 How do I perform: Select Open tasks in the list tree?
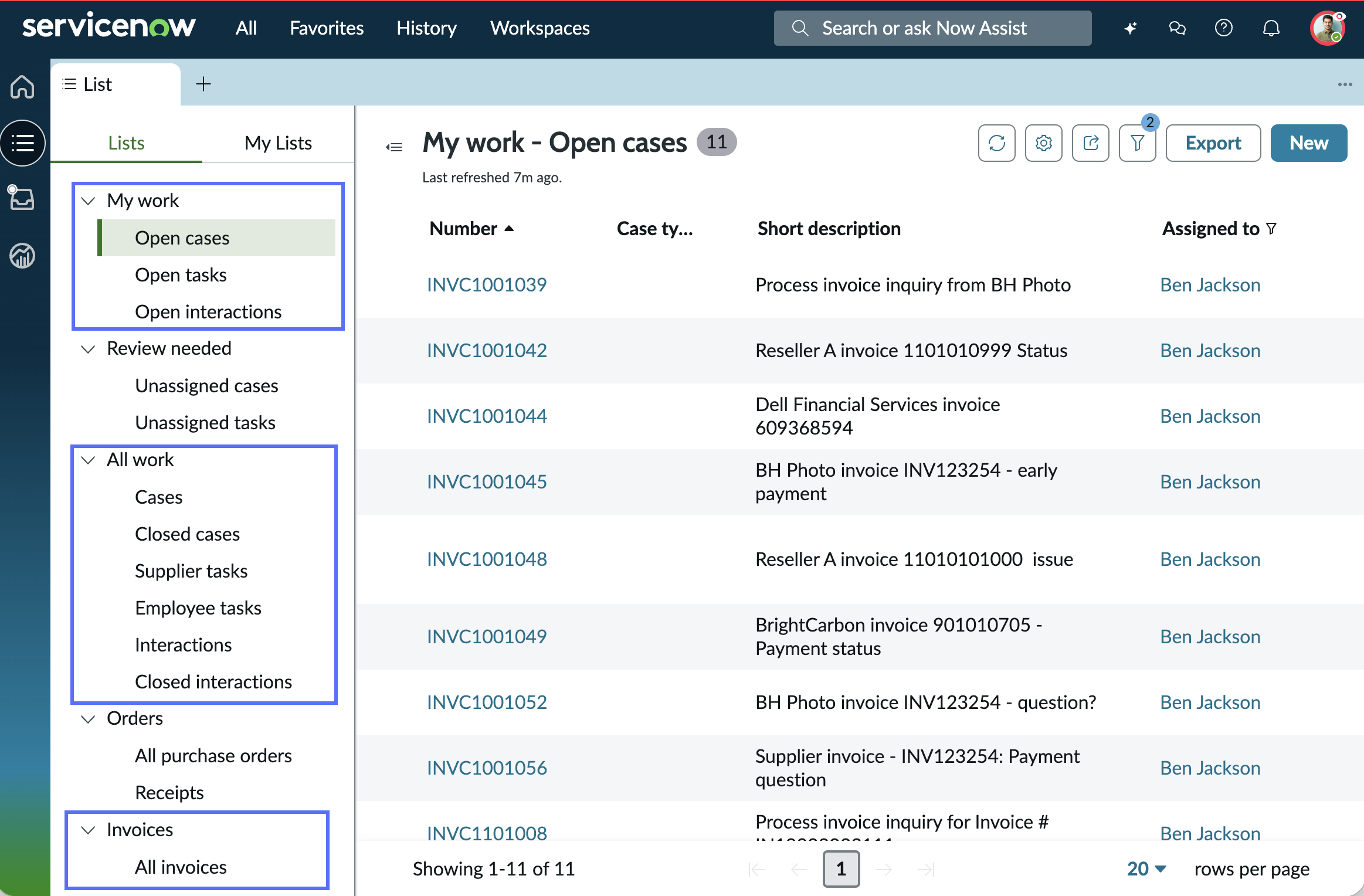tap(181, 275)
